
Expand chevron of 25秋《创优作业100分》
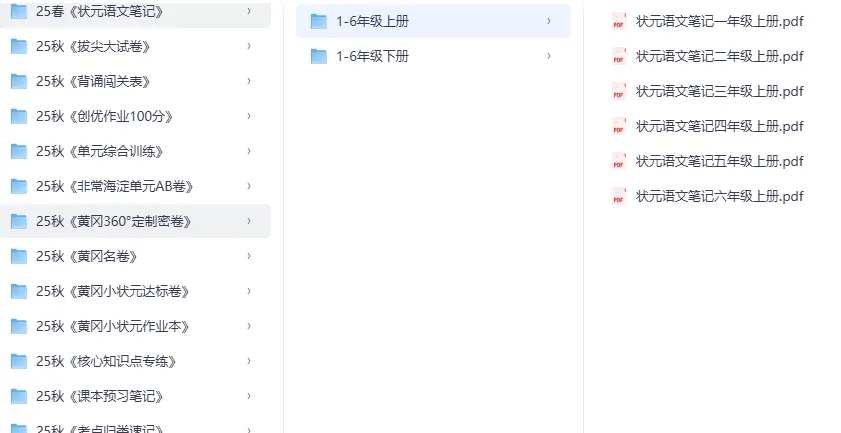[x=249, y=116]
